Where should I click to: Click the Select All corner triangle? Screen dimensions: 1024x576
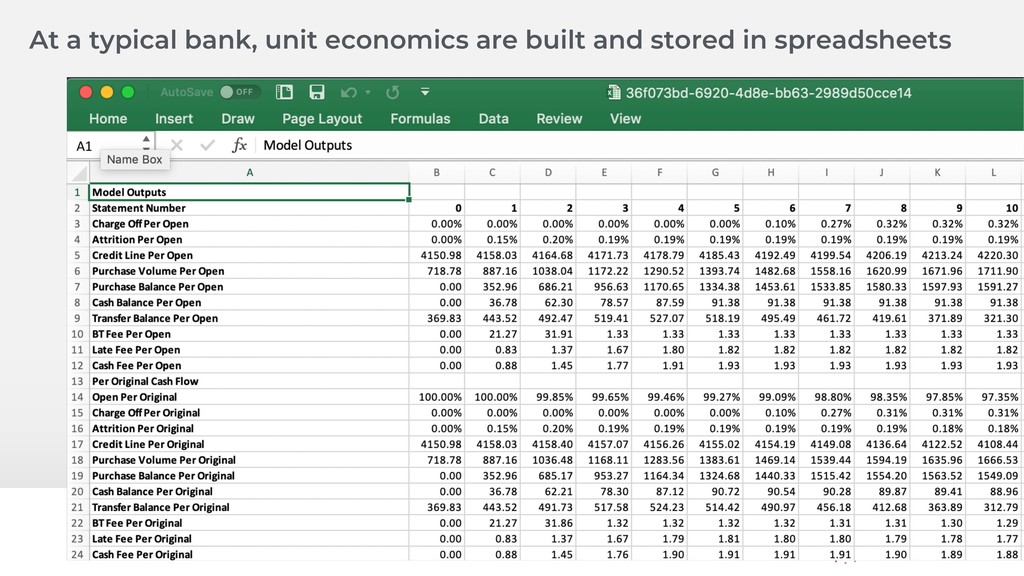tap(78, 173)
